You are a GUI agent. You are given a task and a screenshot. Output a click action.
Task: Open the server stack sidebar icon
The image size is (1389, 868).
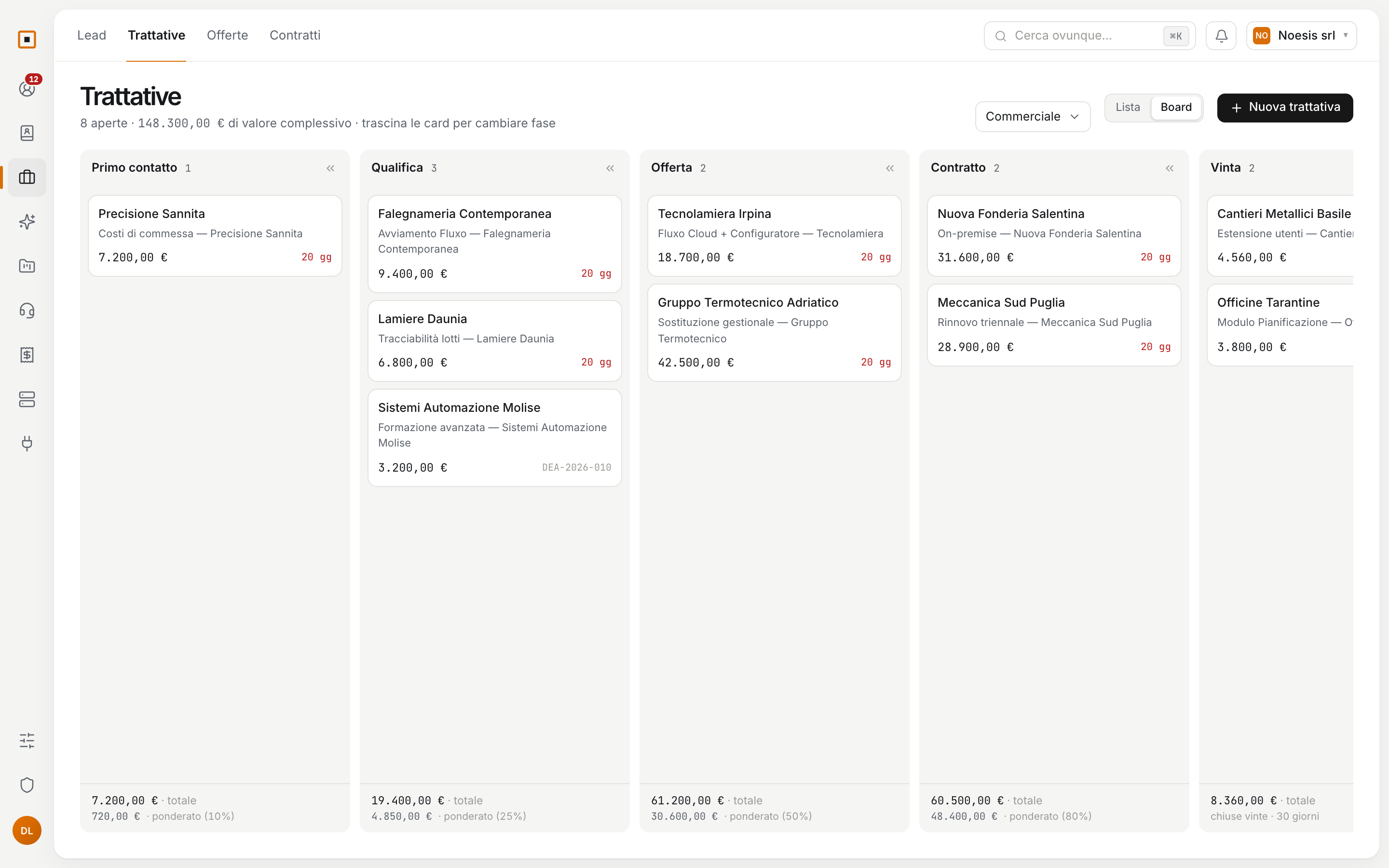[27, 399]
